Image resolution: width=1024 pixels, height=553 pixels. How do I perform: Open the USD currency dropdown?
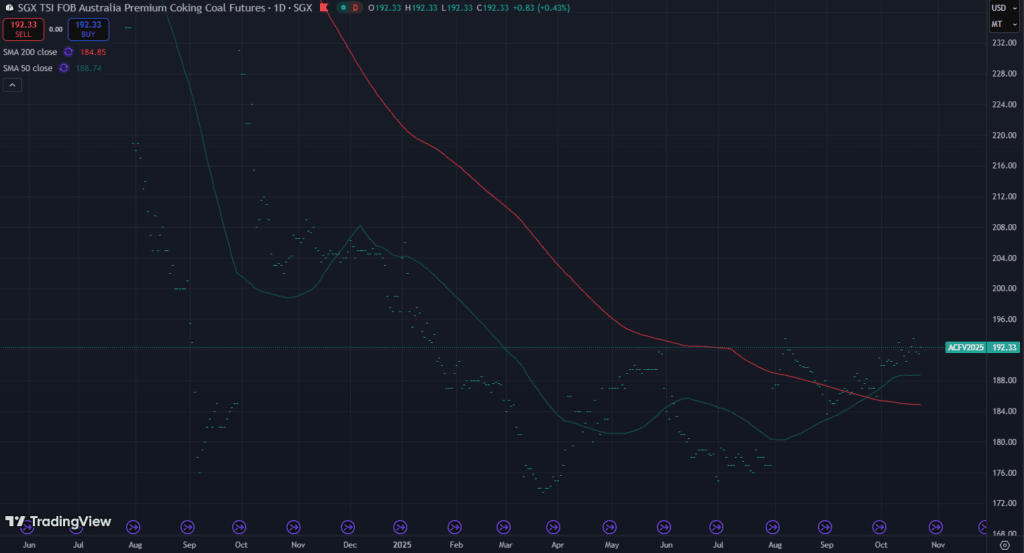tap(997, 8)
